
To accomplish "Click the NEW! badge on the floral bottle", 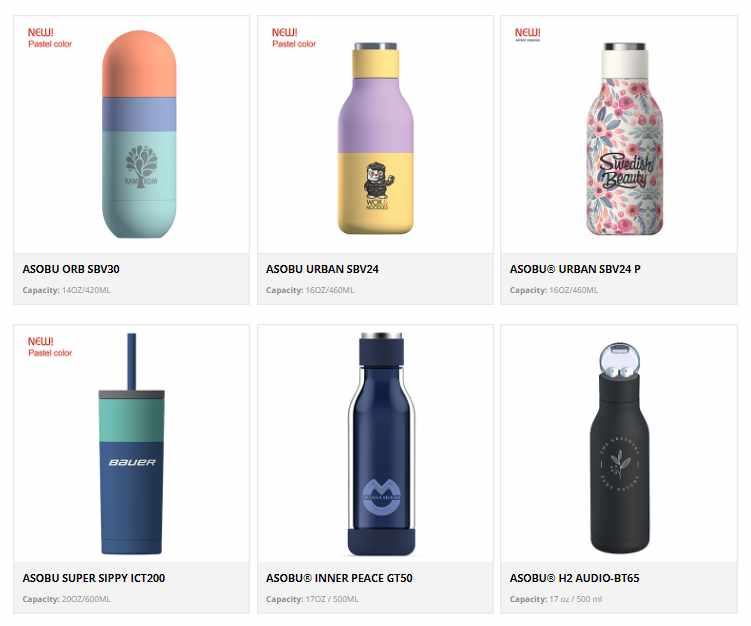I will 527,34.
